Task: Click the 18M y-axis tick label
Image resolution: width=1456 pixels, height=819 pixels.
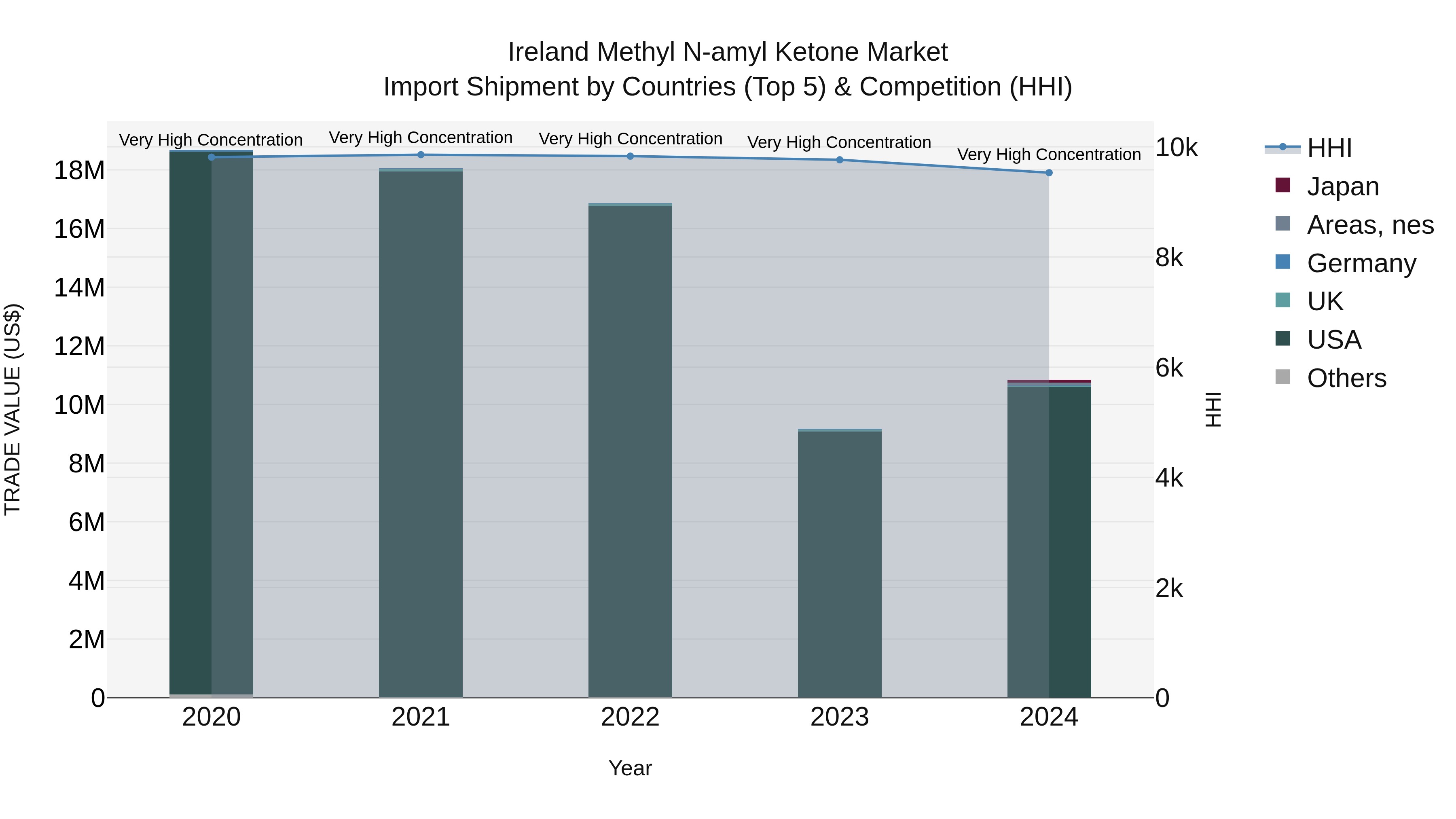Action: click(79, 170)
